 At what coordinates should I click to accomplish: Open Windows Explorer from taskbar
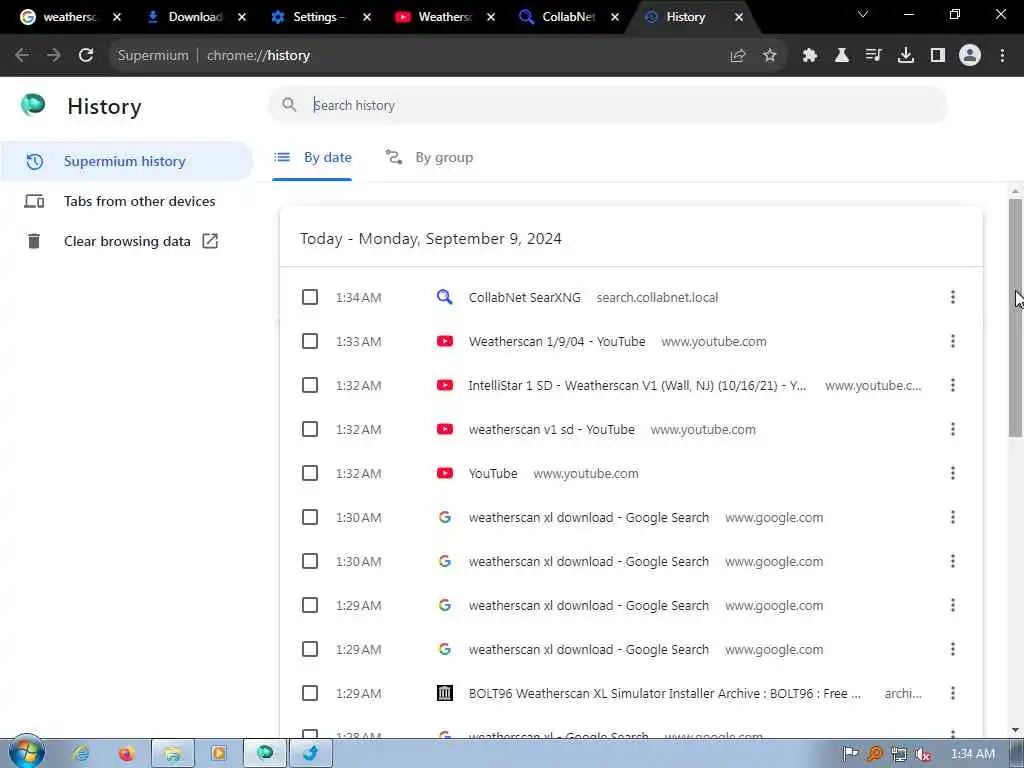172,754
